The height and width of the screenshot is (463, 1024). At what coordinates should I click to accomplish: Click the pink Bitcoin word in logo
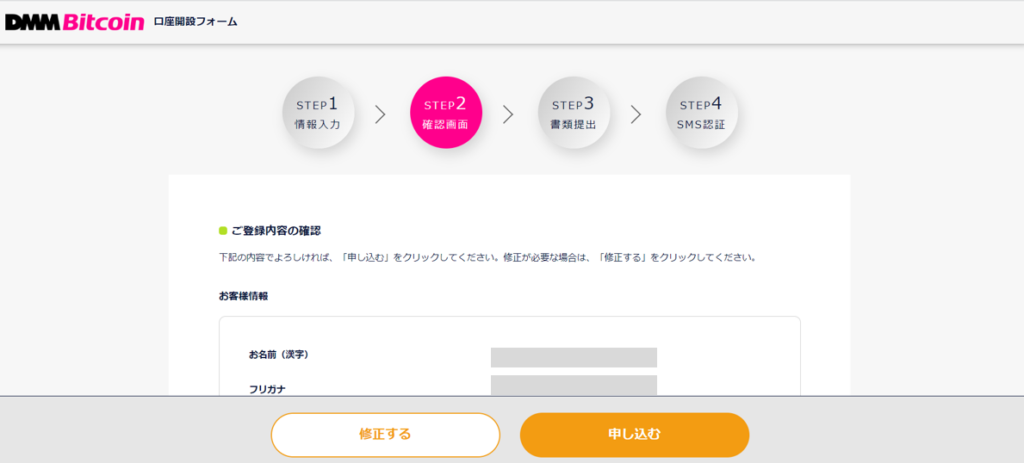[x=103, y=22]
